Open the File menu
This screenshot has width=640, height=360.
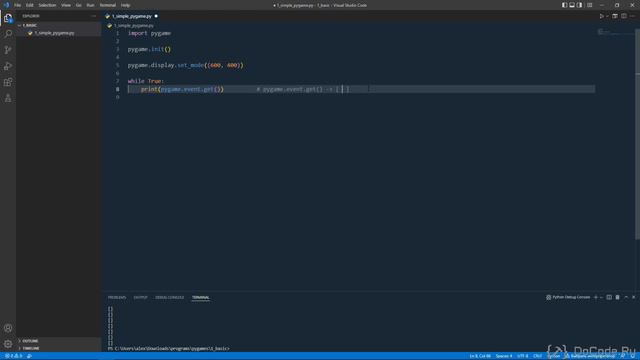click(18, 5)
